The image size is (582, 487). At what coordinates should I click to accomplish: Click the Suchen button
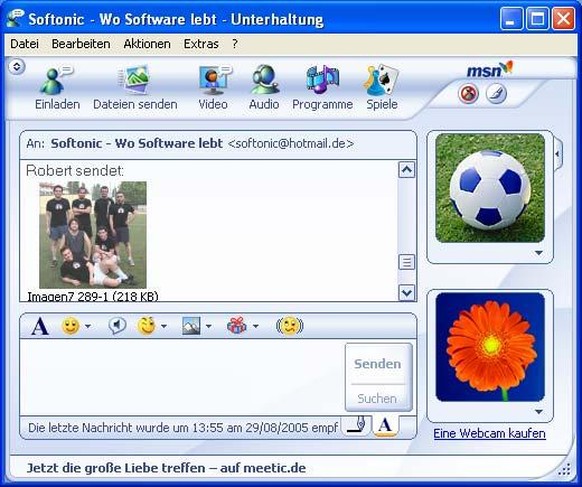coord(377,398)
